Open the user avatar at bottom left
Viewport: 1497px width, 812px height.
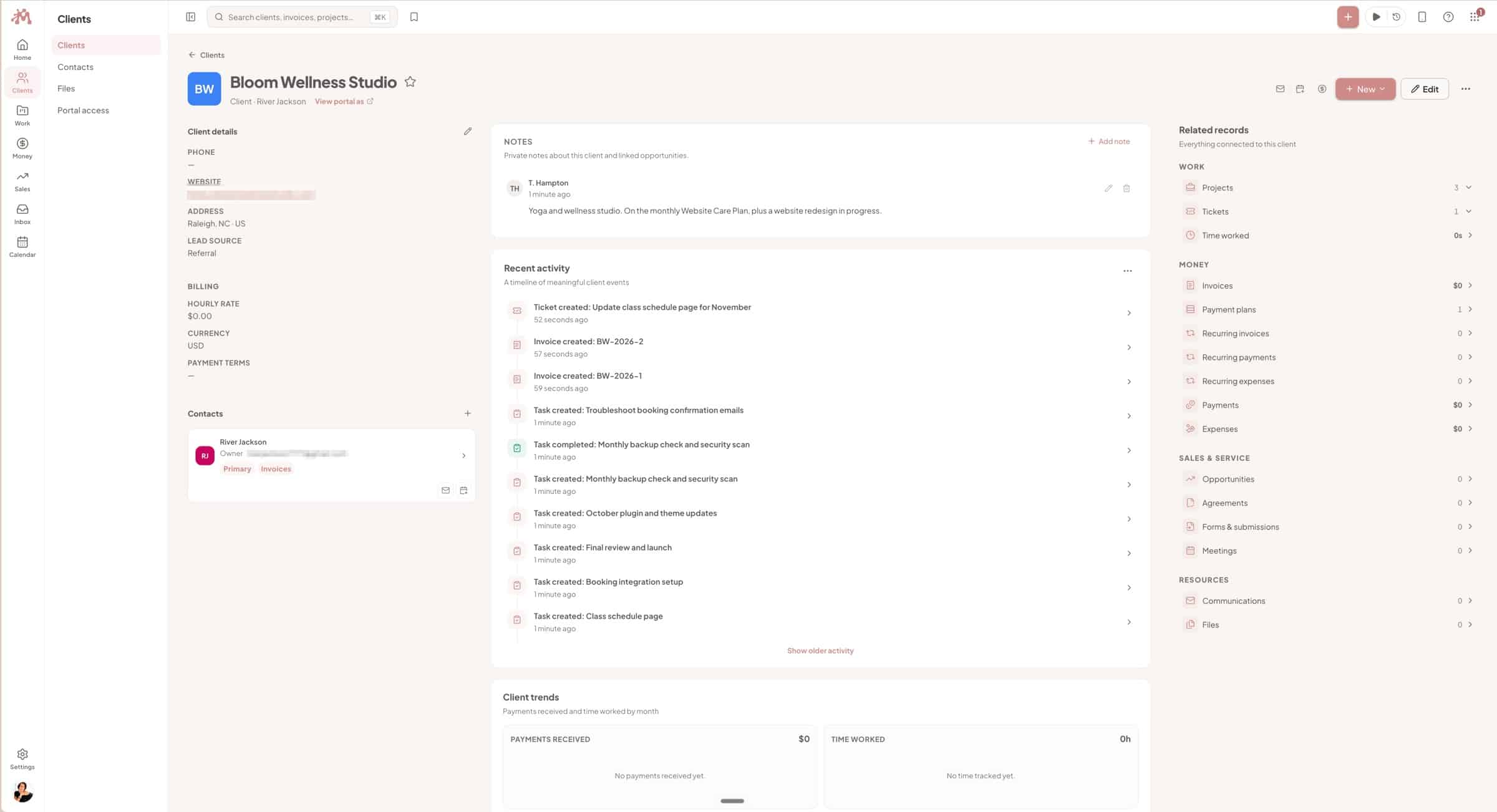click(x=22, y=792)
